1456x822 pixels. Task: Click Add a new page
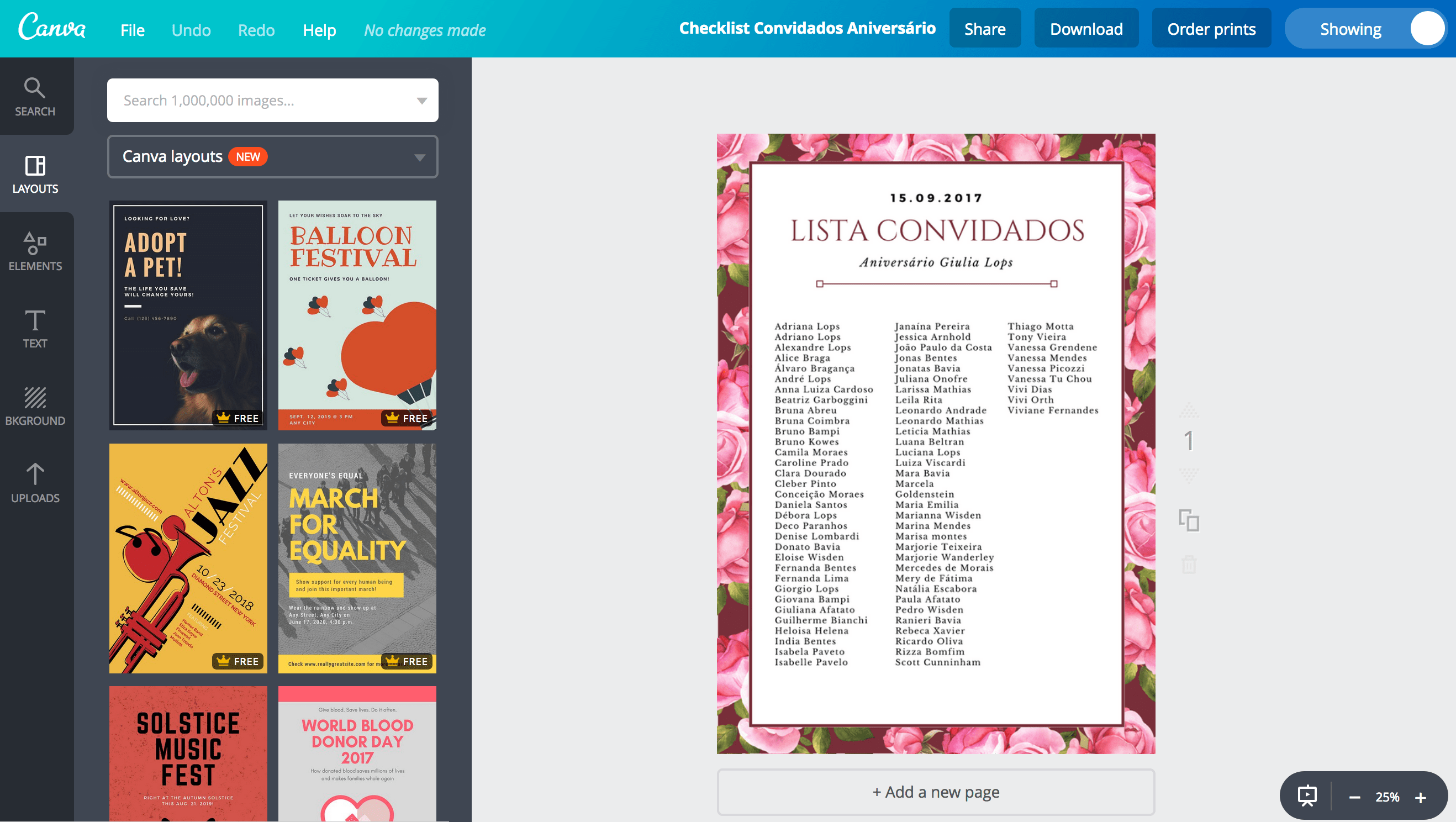[936, 792]
